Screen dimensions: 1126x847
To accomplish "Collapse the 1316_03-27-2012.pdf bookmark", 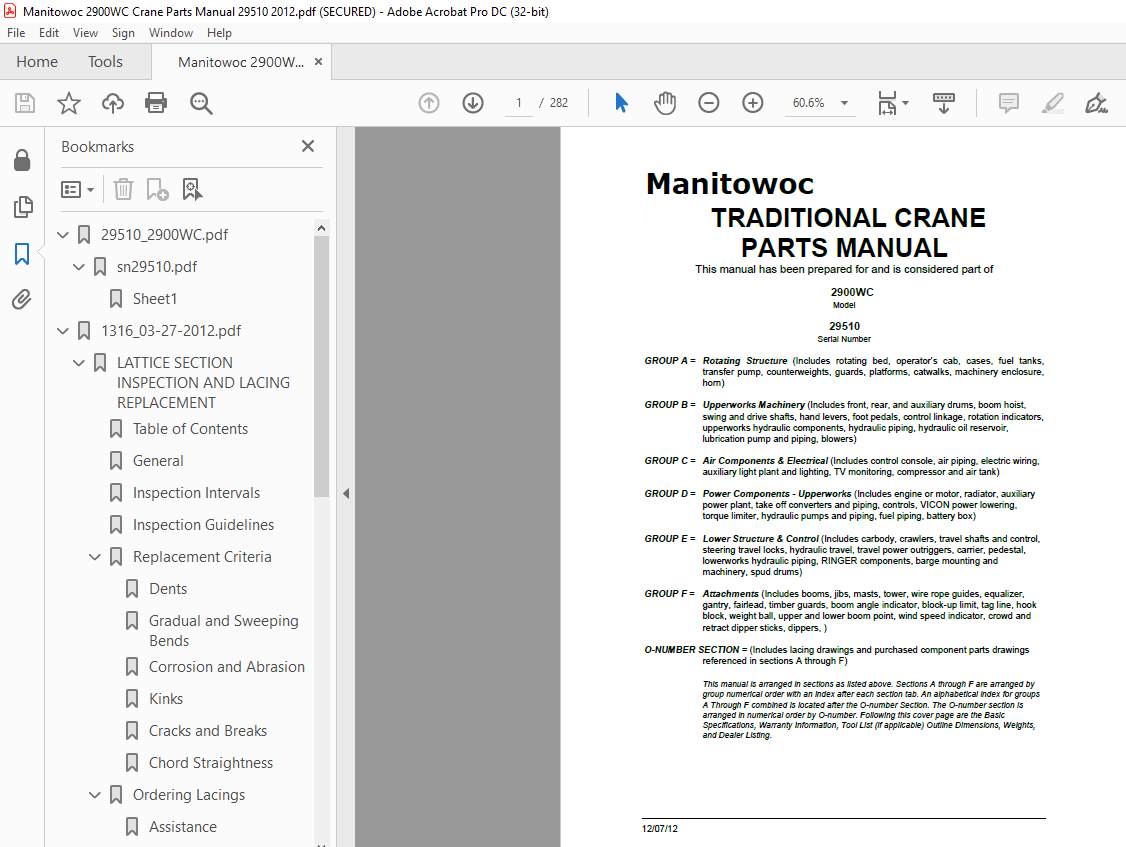I will click(62, 330).
